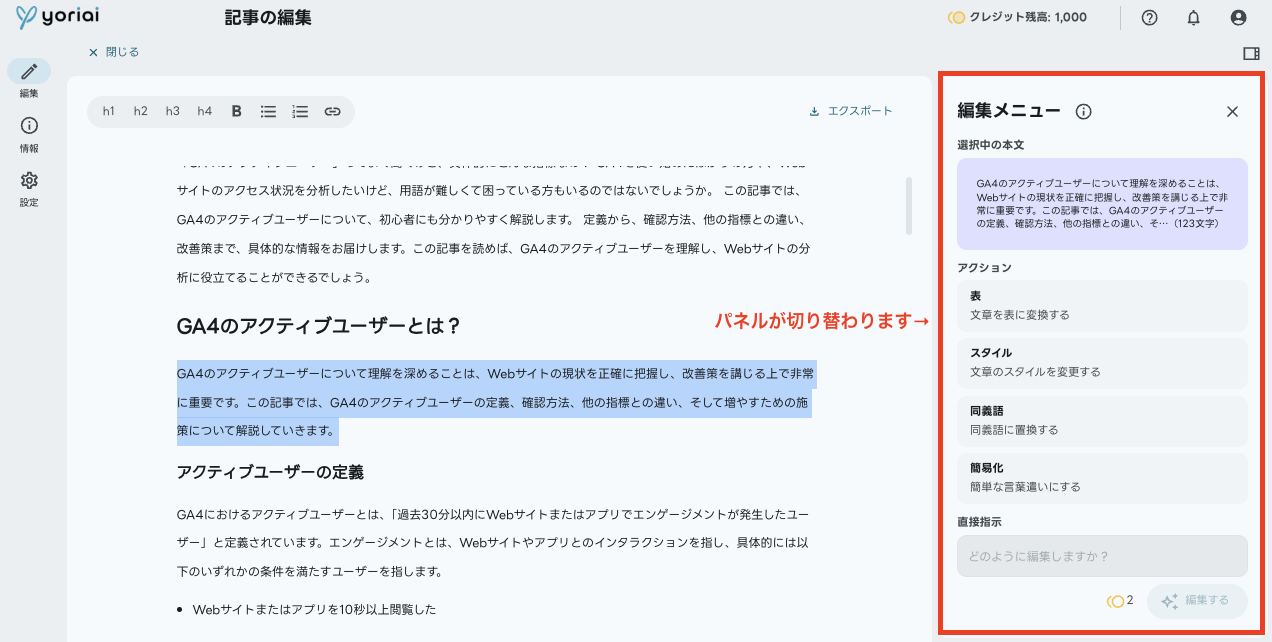Image resolution: width=1272 pixels, height=642 pixels.
Task: Click the エクスポート button
Action: pyautogui.click(x=851, y=111)
